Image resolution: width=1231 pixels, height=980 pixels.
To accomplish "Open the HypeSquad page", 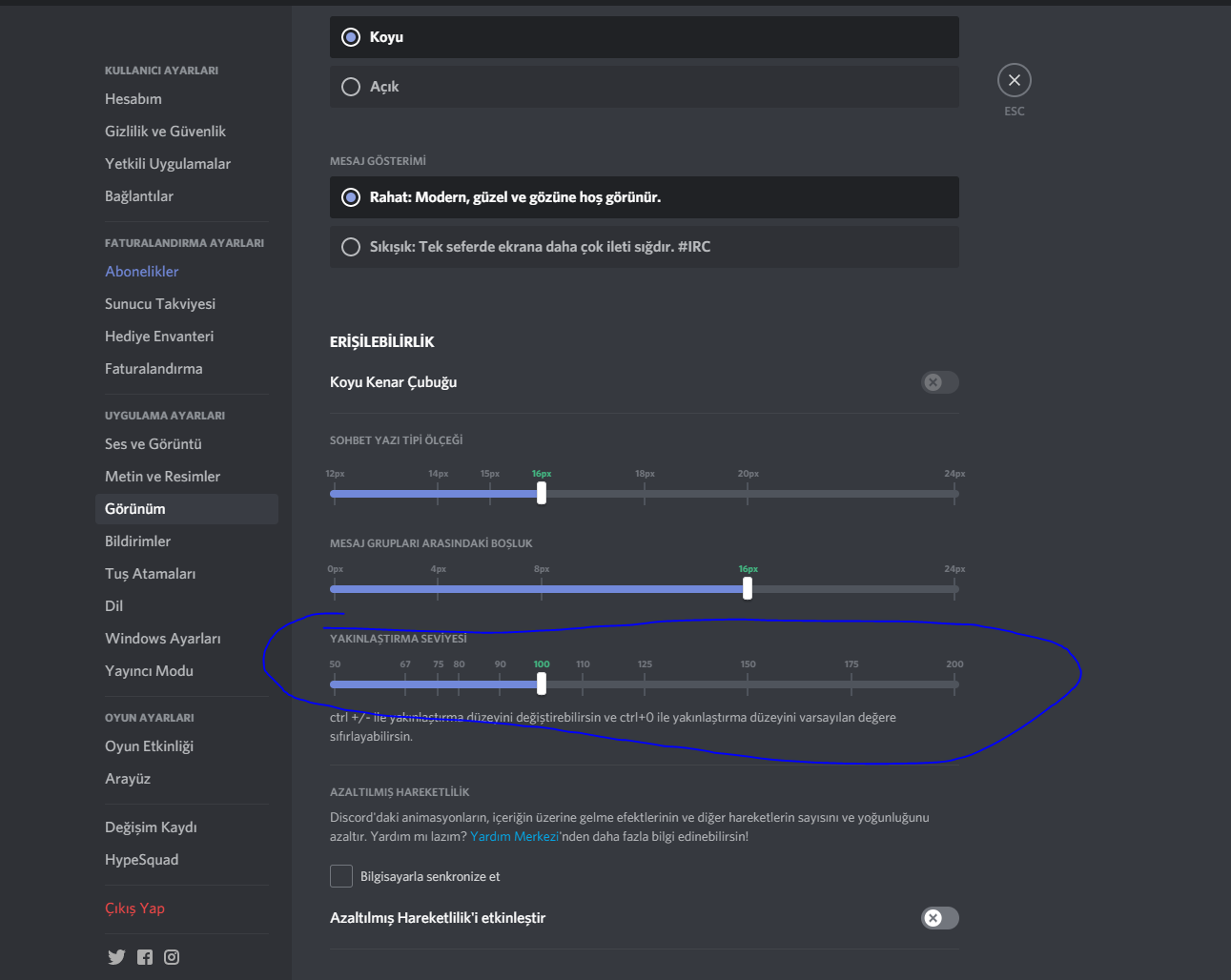I will (x=187, y=860).
